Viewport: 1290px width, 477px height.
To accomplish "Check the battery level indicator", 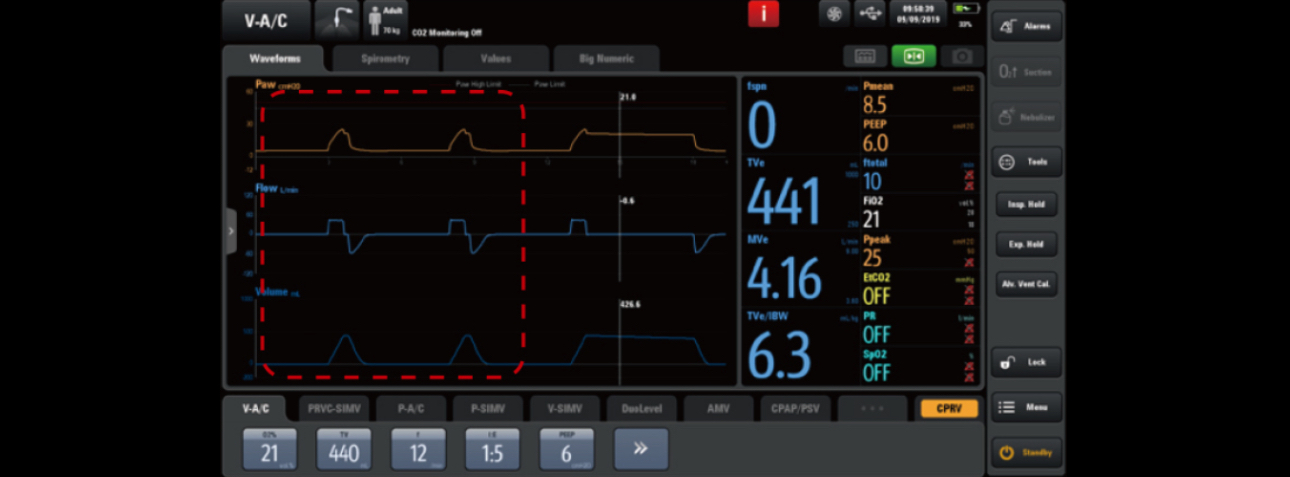I will click(965, 16).
